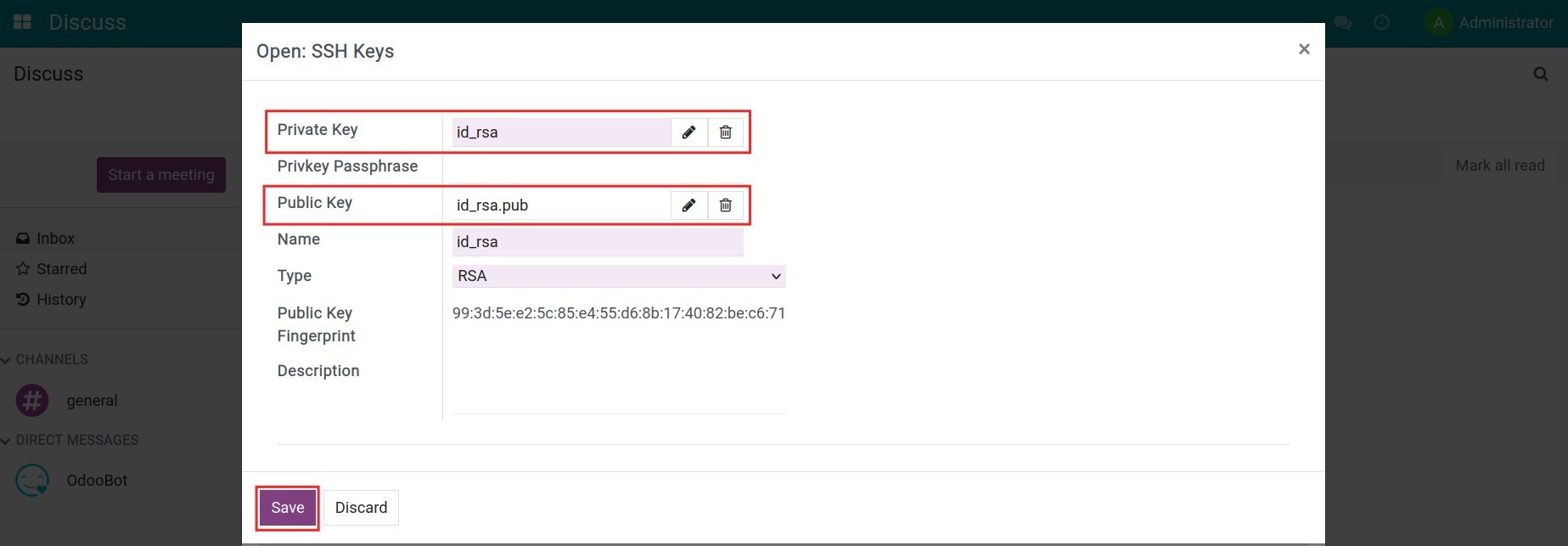Delete the Public Key file with trash icon
This screenshot has width=1568, height=546.
coord(726,205)
